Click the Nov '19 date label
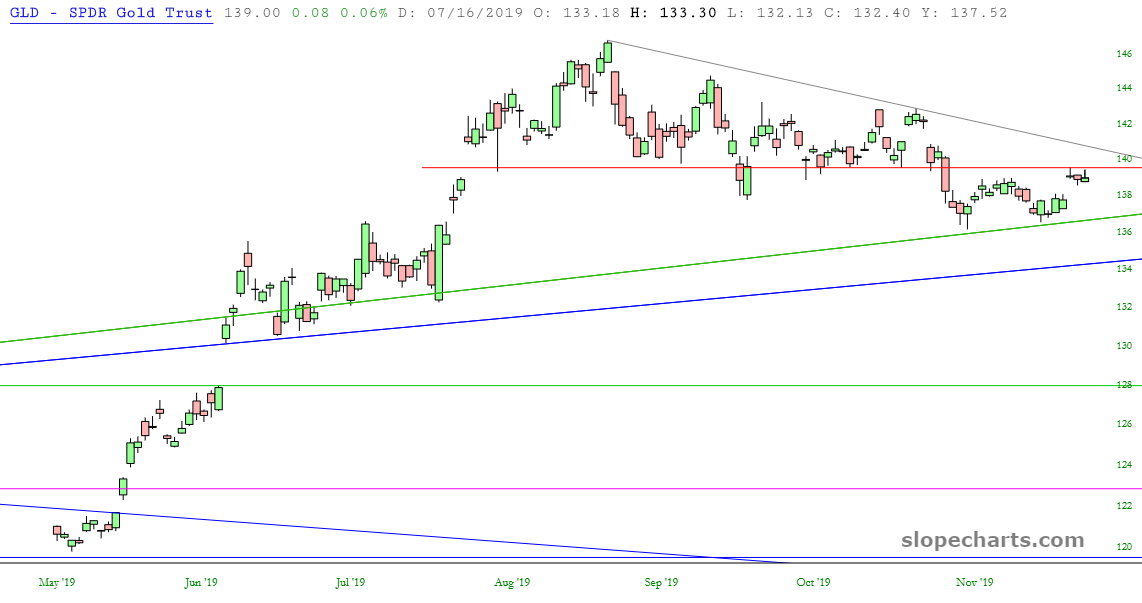The width and height of the screenshot is (1142, 603). (x=973, y=582)
